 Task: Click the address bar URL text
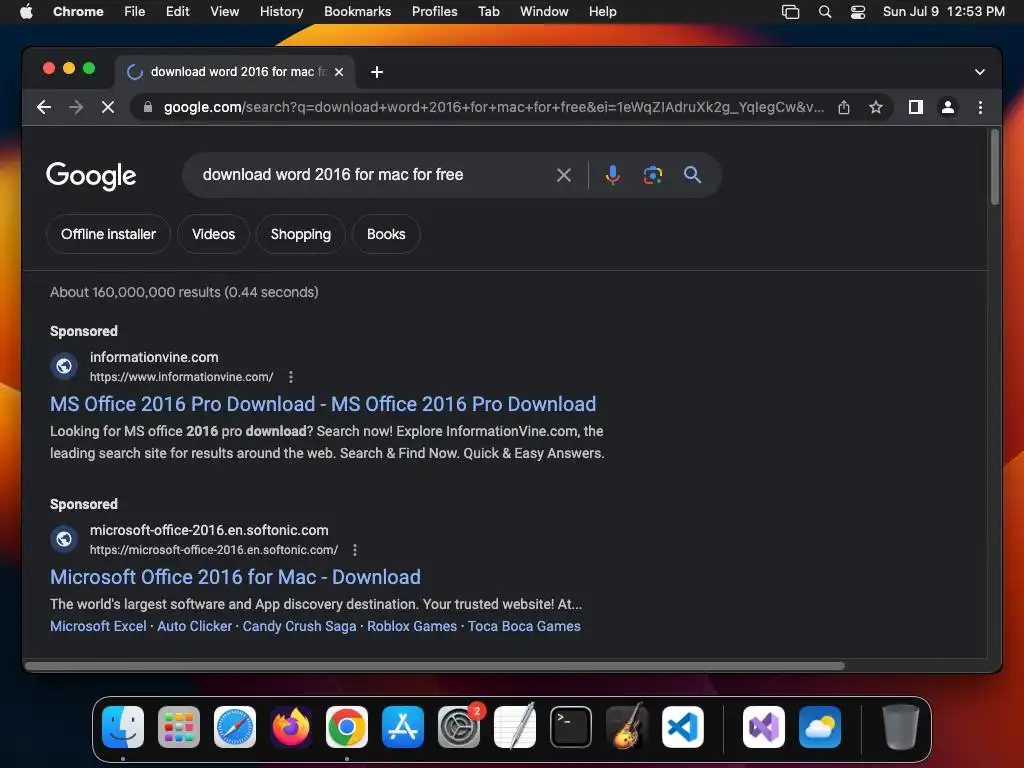[494, 107]
